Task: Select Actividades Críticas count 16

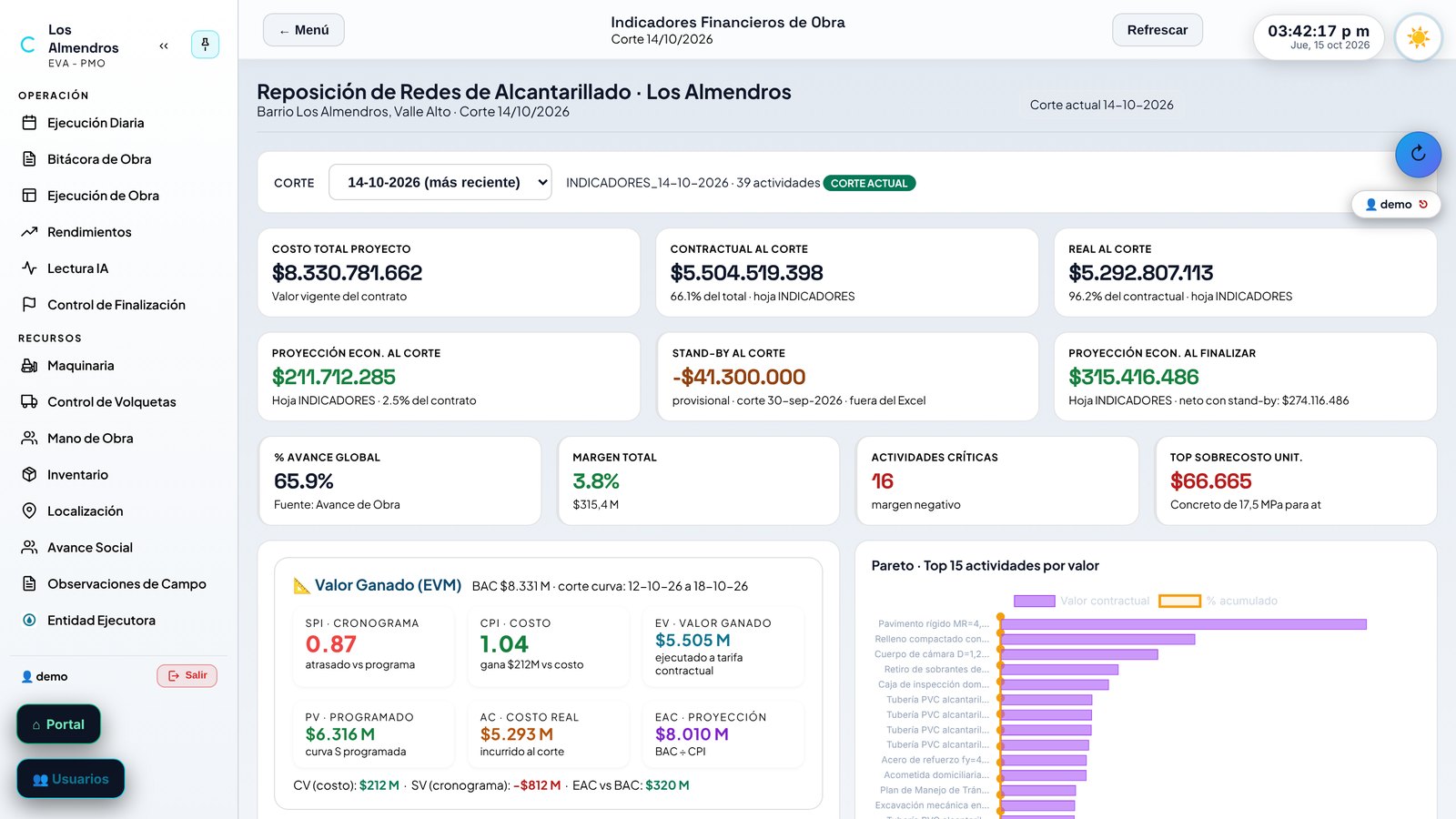Action: click(x=883, y=481)
